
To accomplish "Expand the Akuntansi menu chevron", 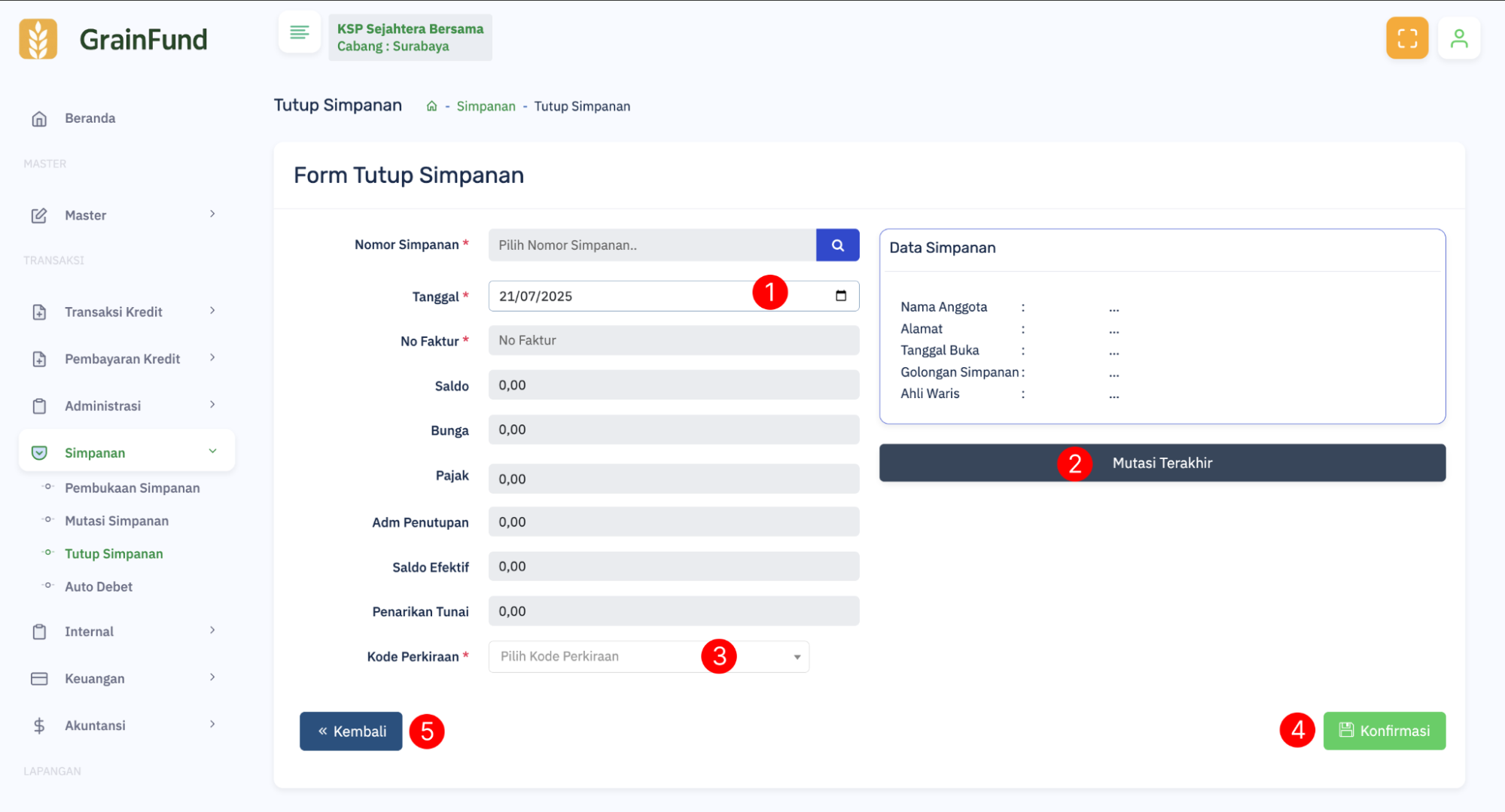I will point(212,725).
